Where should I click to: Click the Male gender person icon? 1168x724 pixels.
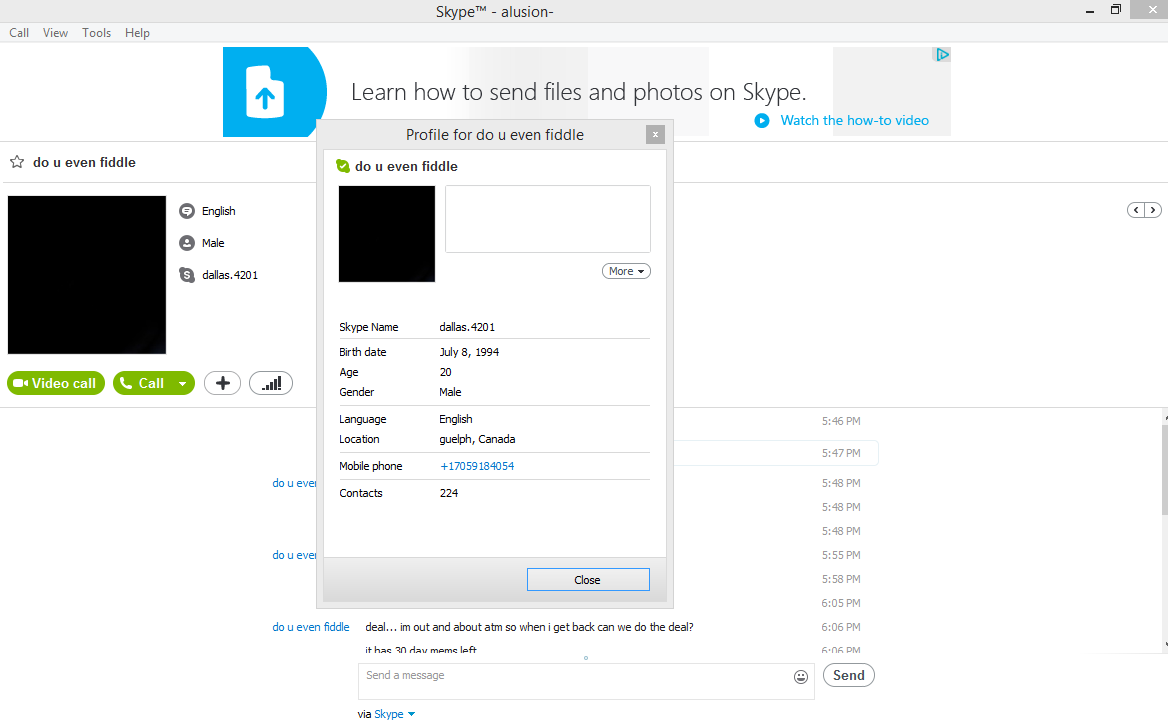[187, 243]
